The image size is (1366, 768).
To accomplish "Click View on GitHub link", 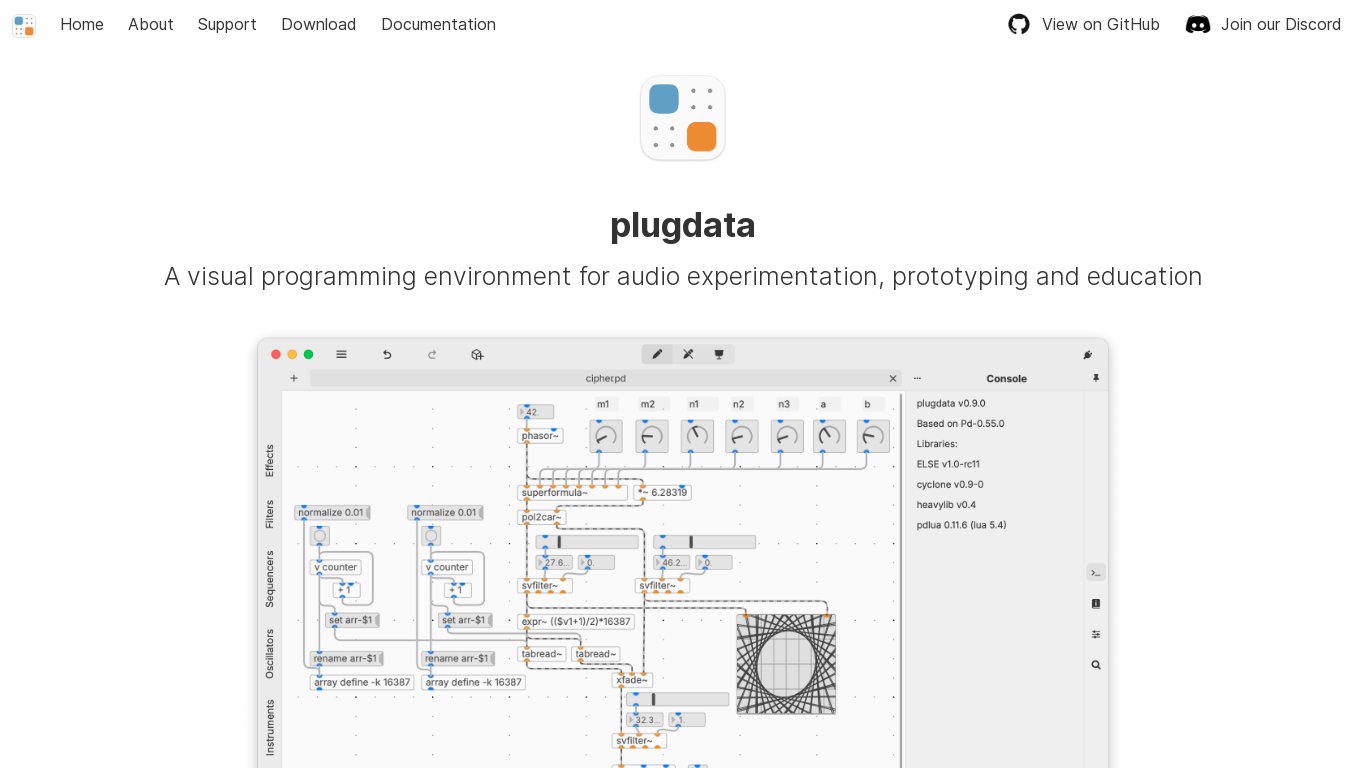I will (1084, 24).
